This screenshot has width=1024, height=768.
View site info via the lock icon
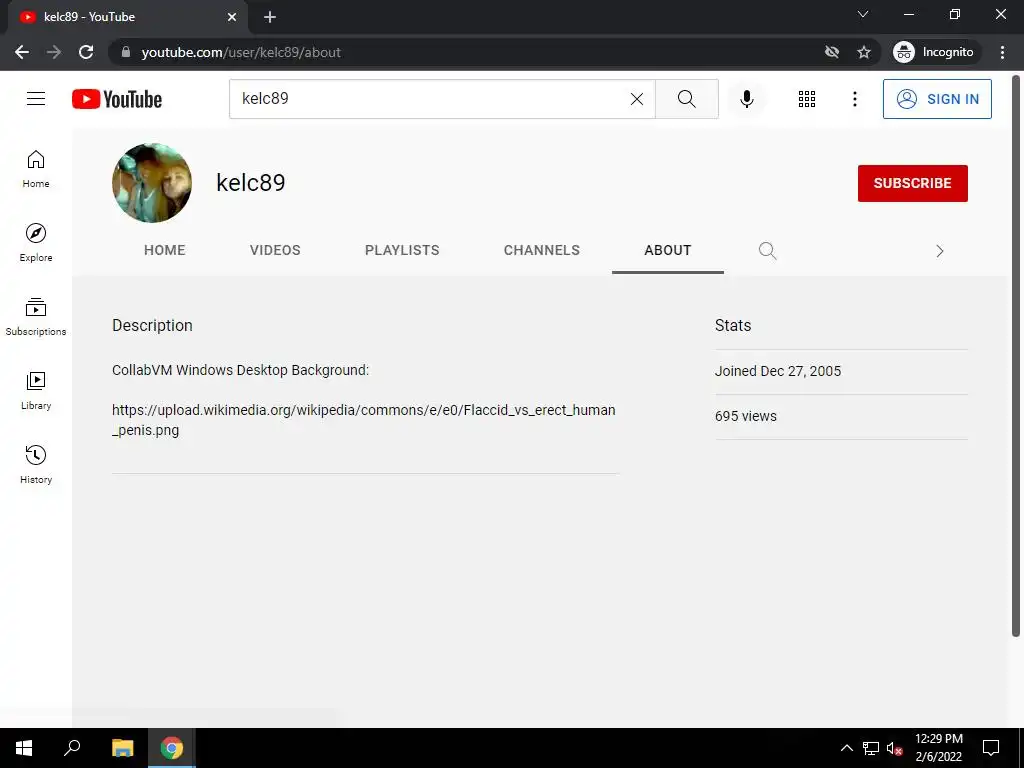pos(126,52)
